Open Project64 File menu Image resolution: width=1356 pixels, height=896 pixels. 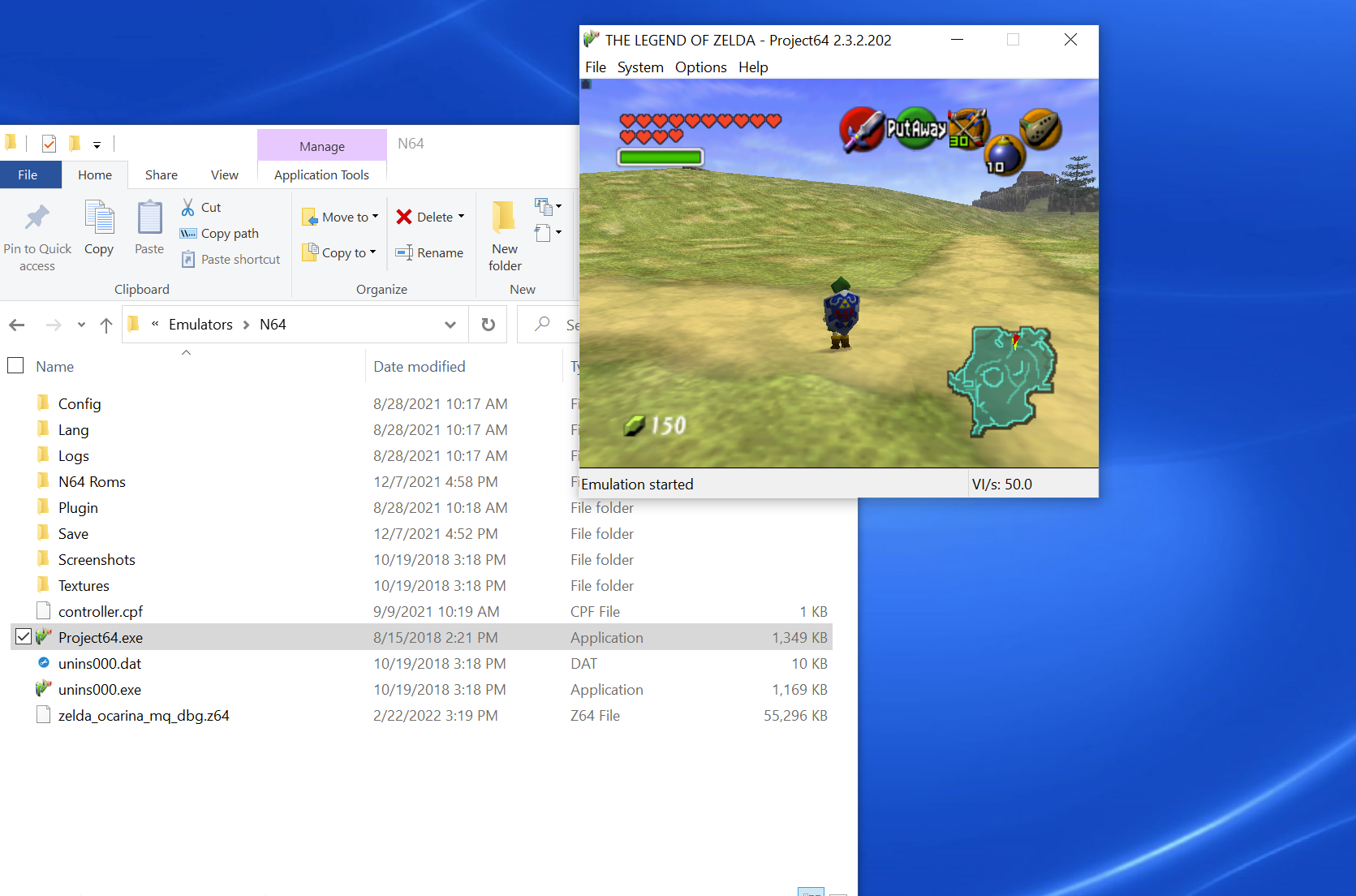click(596, 67)
